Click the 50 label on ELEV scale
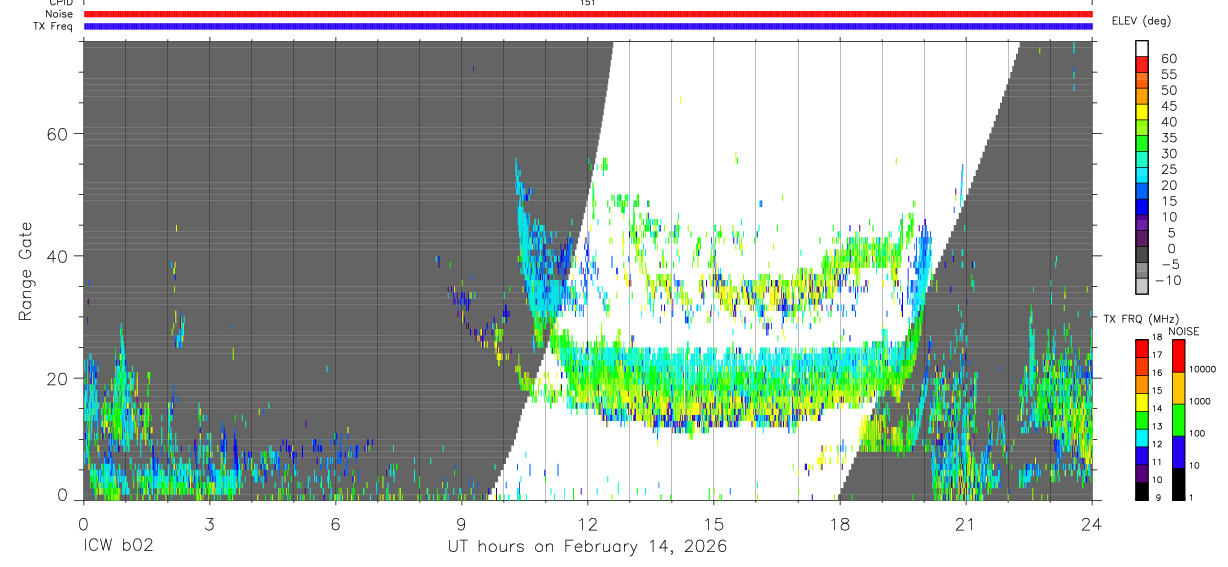Image resolution: width=1228 pixels, height=567 pixels. (1168, 90)
